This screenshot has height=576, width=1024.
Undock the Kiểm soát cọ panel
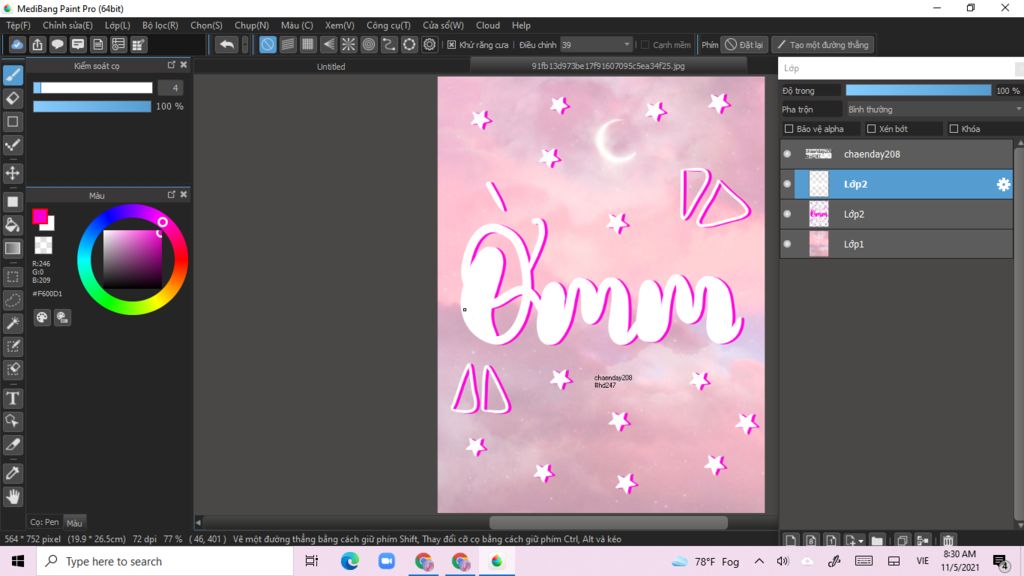[171, 65]
